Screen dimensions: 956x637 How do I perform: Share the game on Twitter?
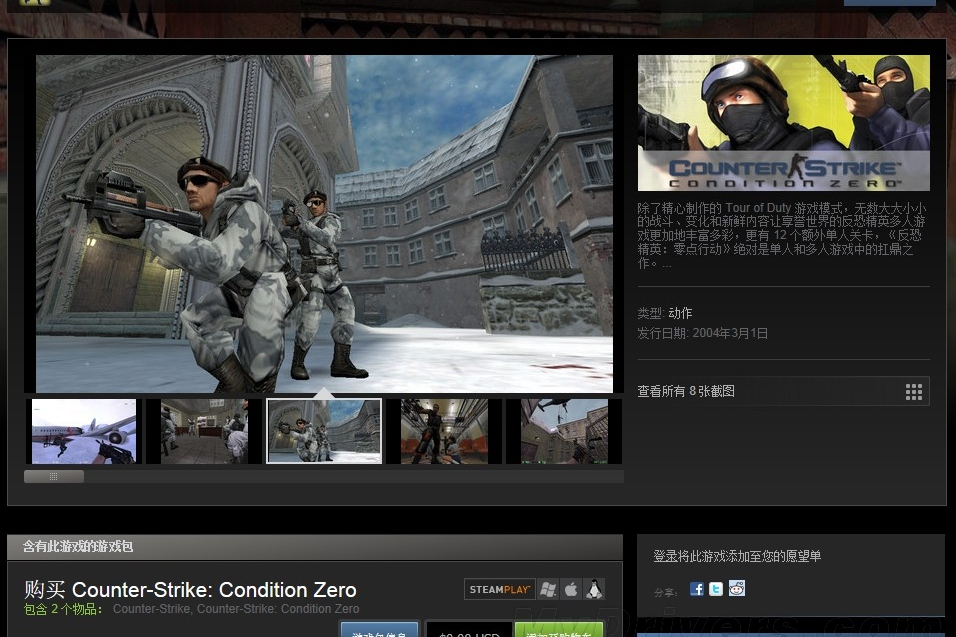[716, 589]
